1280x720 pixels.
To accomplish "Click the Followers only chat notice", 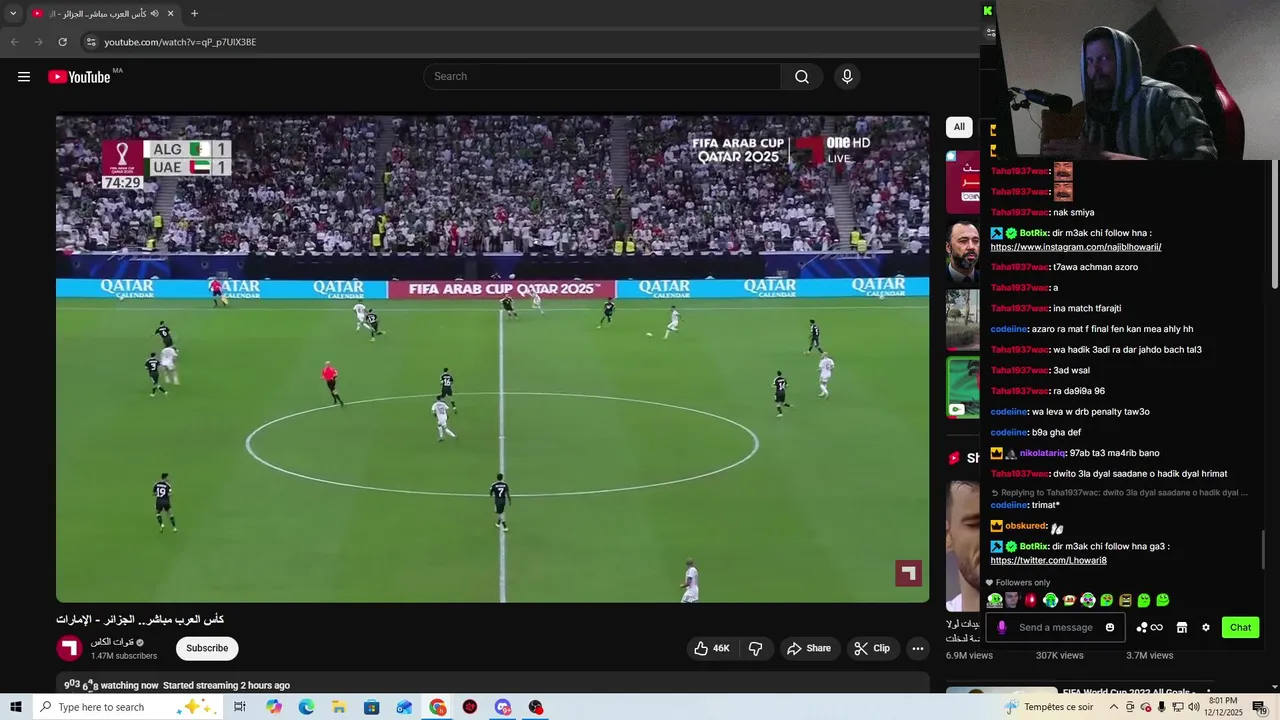I will pyautogui.click(x=1018, y=582).
